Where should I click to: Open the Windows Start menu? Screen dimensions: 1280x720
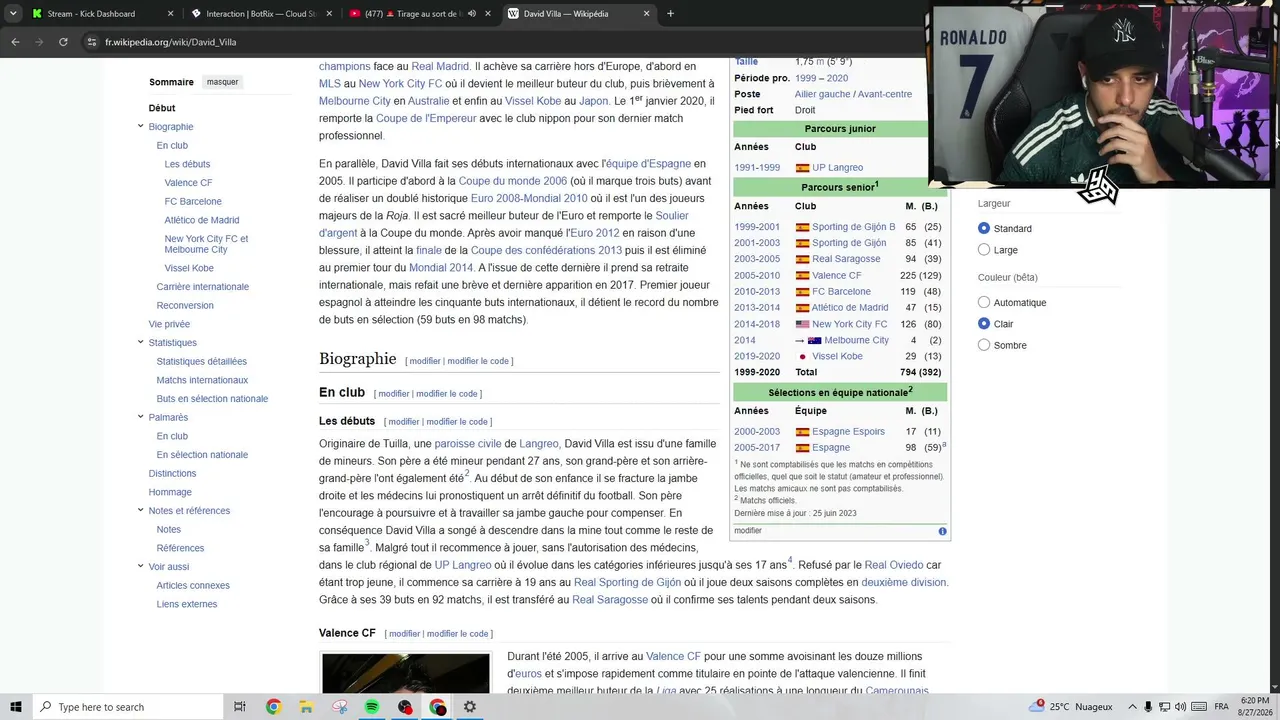click(x=16, y=707)
